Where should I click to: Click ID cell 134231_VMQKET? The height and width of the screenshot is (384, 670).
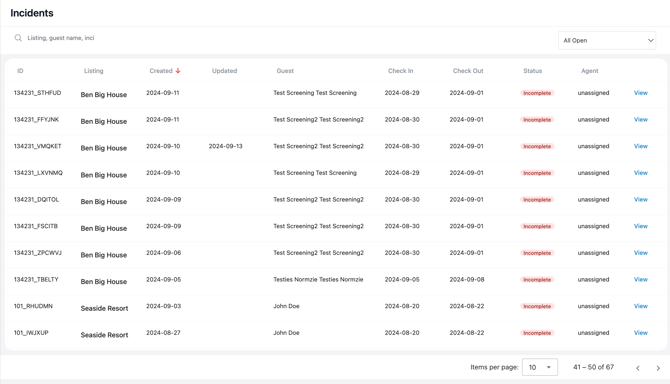pos(37,146)
